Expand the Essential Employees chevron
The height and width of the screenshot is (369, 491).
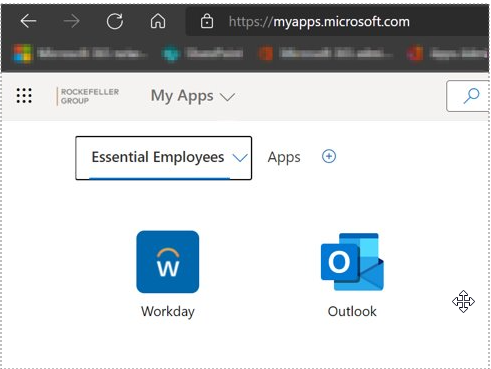coord(240,157)
